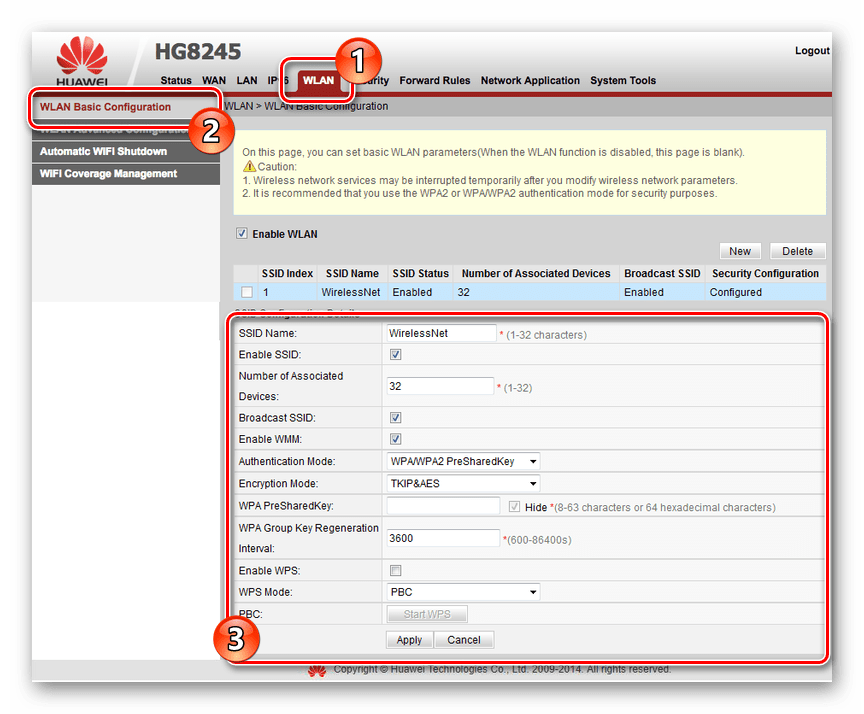The image size is (864, 714).
Task: Switch to the WLAN tab
Action: point(318,80)
